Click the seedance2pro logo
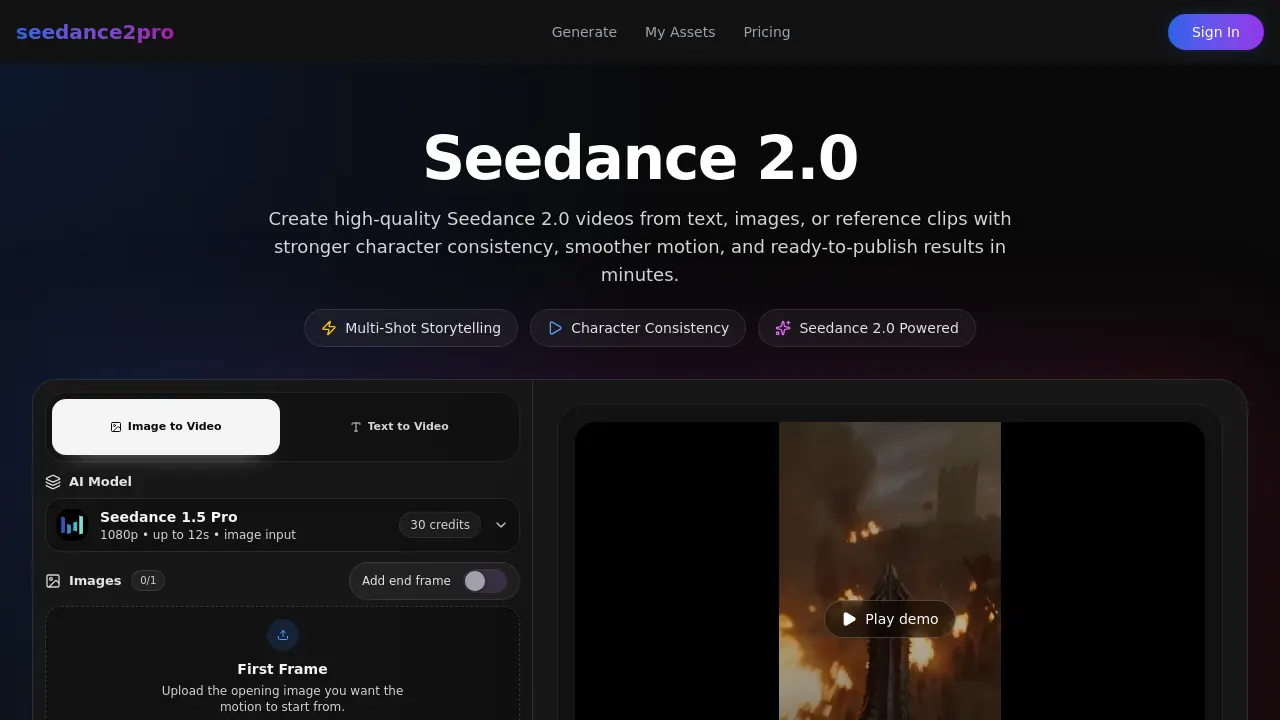The height and width of the screenshot is (720, 1280). (x=95, y=32)
